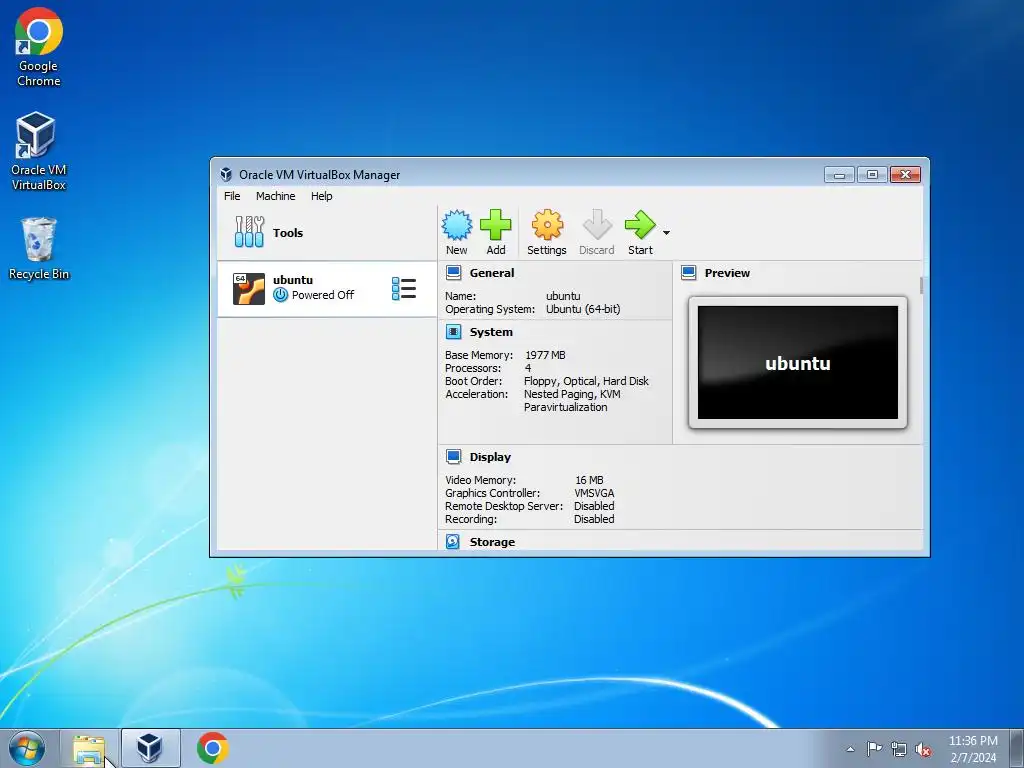Maximize the VirtualBox Manager window
1024x768 pixels.
click(872, 175)
